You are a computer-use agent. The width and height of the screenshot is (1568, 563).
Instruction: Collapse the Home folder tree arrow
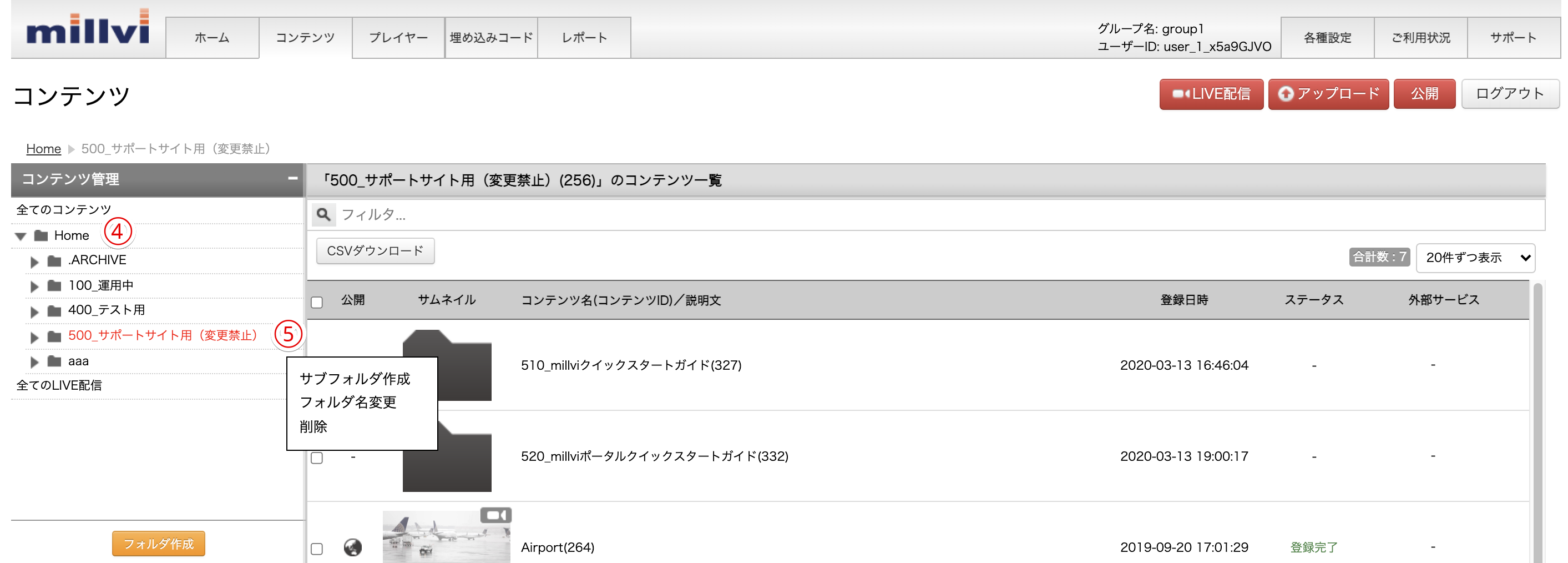point(21,236)
